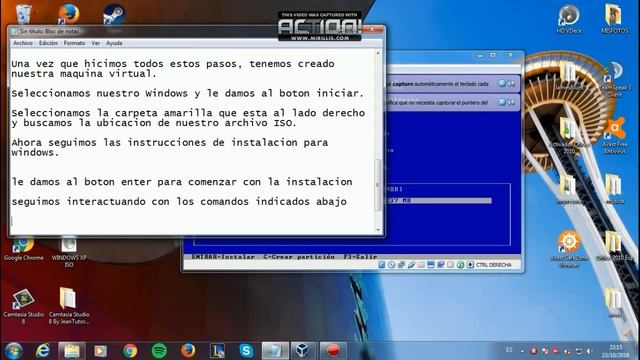Open the Edición menu in Notepad
Image resolution: width=640 pixels, height=360 pixels.
click(x=48, y=43)
